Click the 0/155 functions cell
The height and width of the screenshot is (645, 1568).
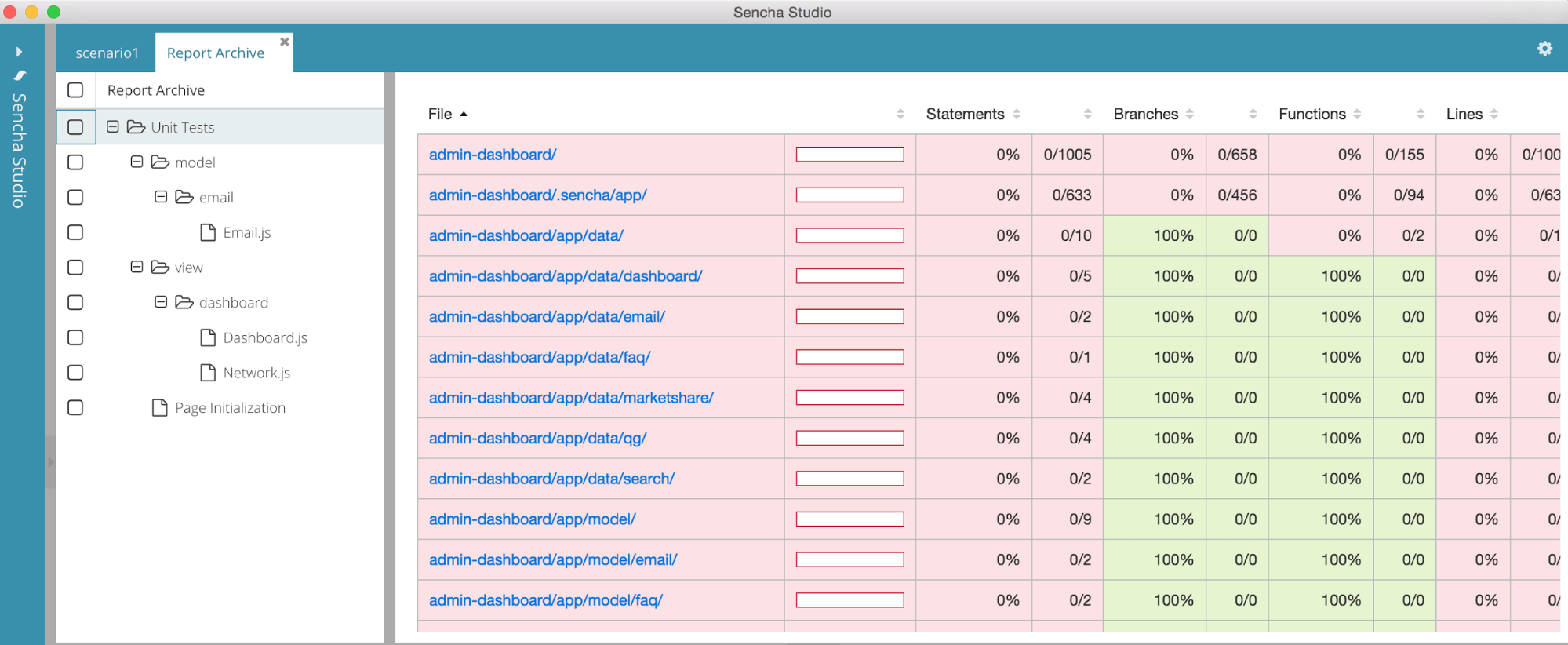[1404, 155]
